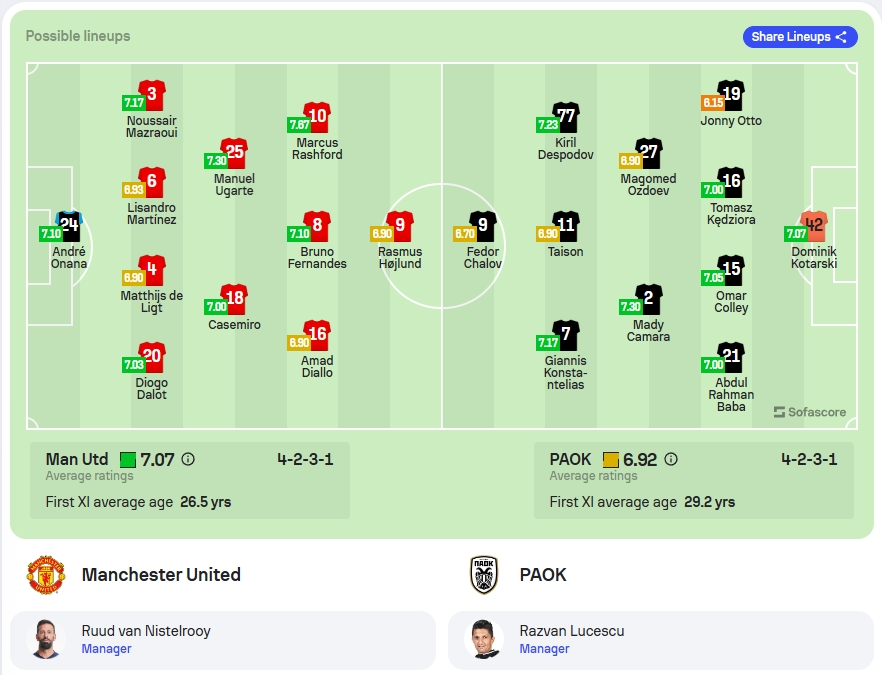The image size is (882, 675).
Task: Click Jonny Otto's 6.15 rating badge
Action: (713, 102)
